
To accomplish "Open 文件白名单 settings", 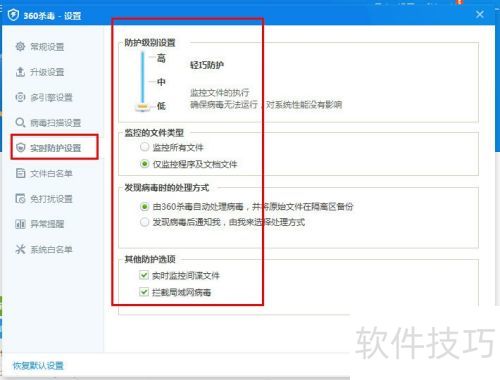I will pos(51,173).
